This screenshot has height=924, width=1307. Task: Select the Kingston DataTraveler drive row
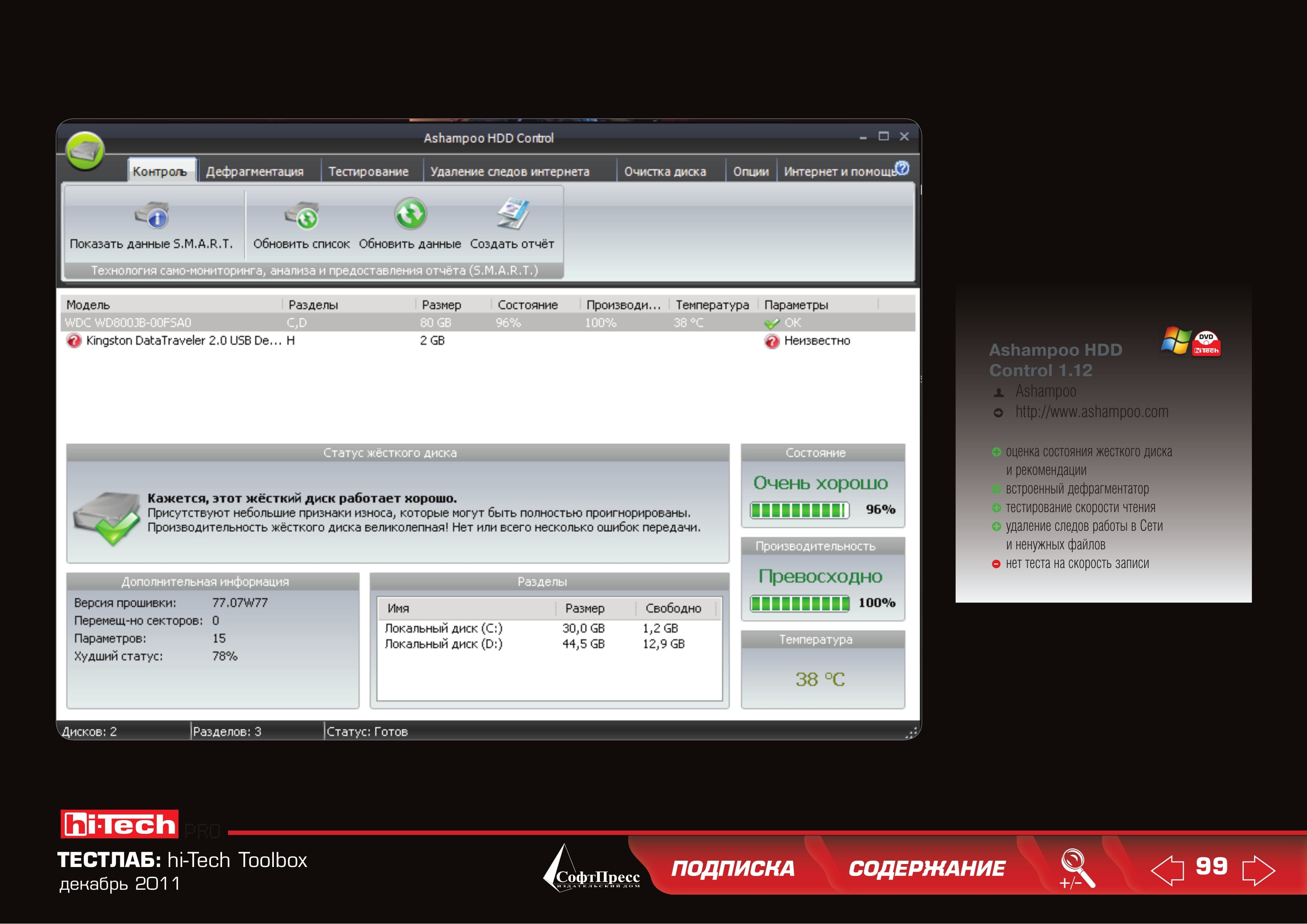(x=488, y=341)
